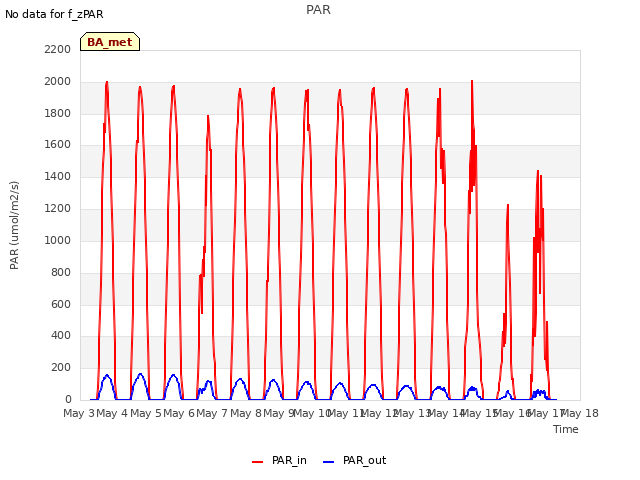Click the 0 y-axis tick label
Image resolution: width=640 pixels, height=480 pixels.
[x=68, y=400]
